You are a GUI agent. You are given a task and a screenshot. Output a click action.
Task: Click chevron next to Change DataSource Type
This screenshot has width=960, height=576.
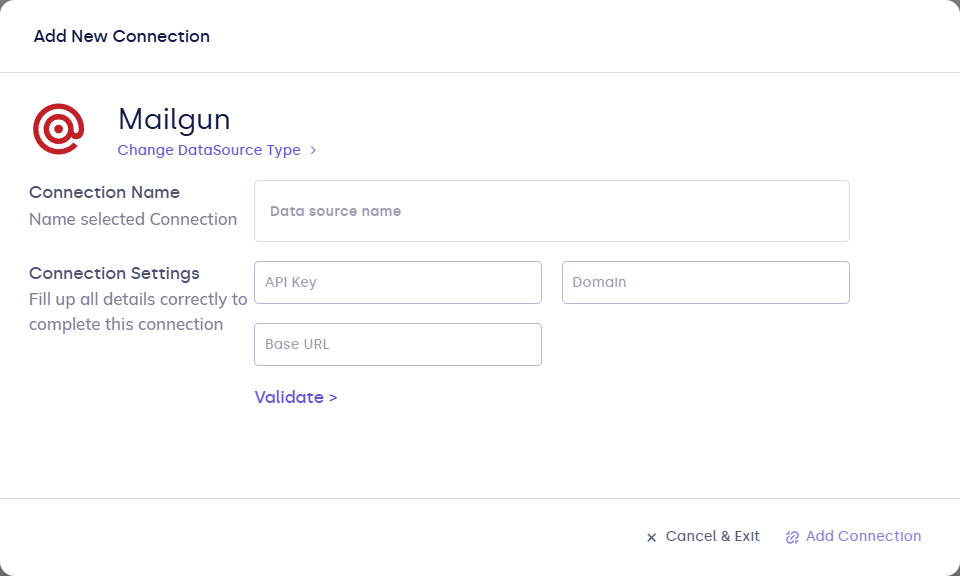313,150
